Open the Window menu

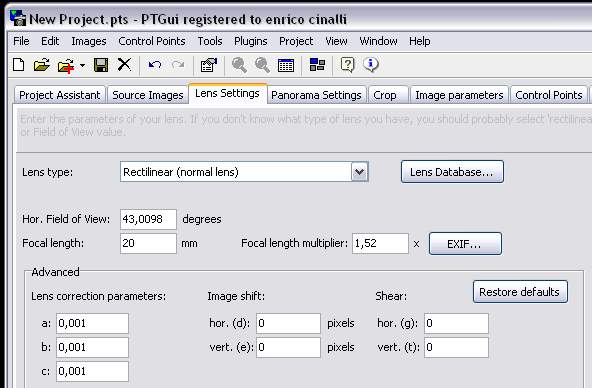point(378,41)
